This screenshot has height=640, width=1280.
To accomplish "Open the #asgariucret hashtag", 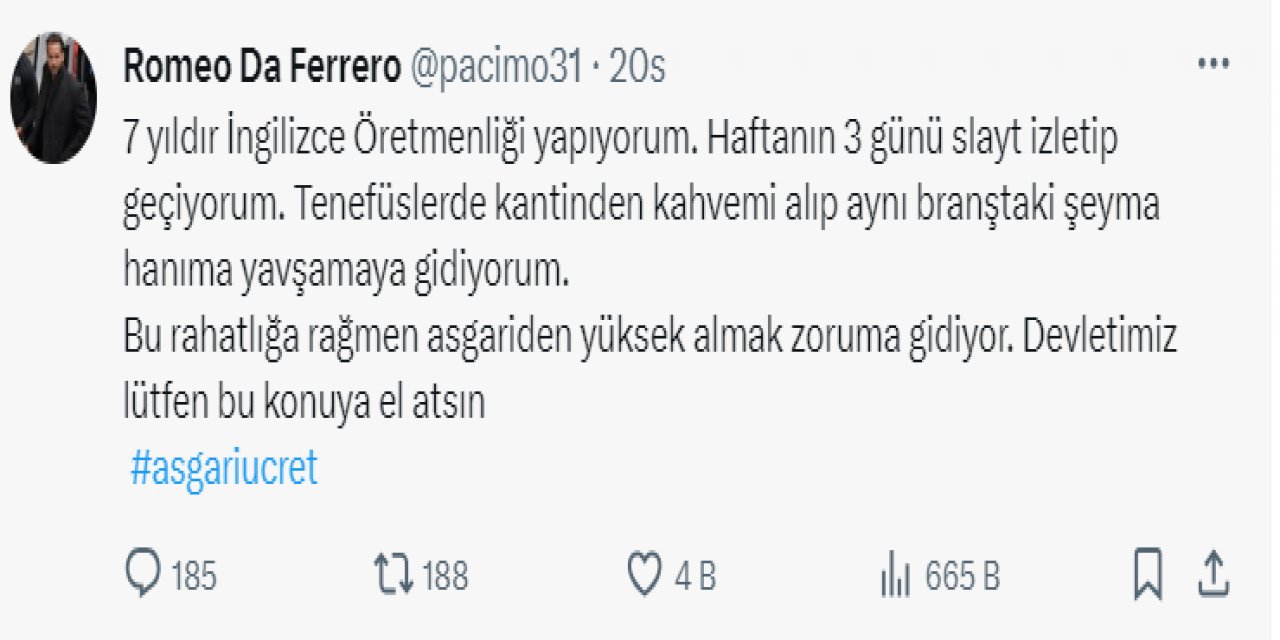I will [x=224, y=468].
